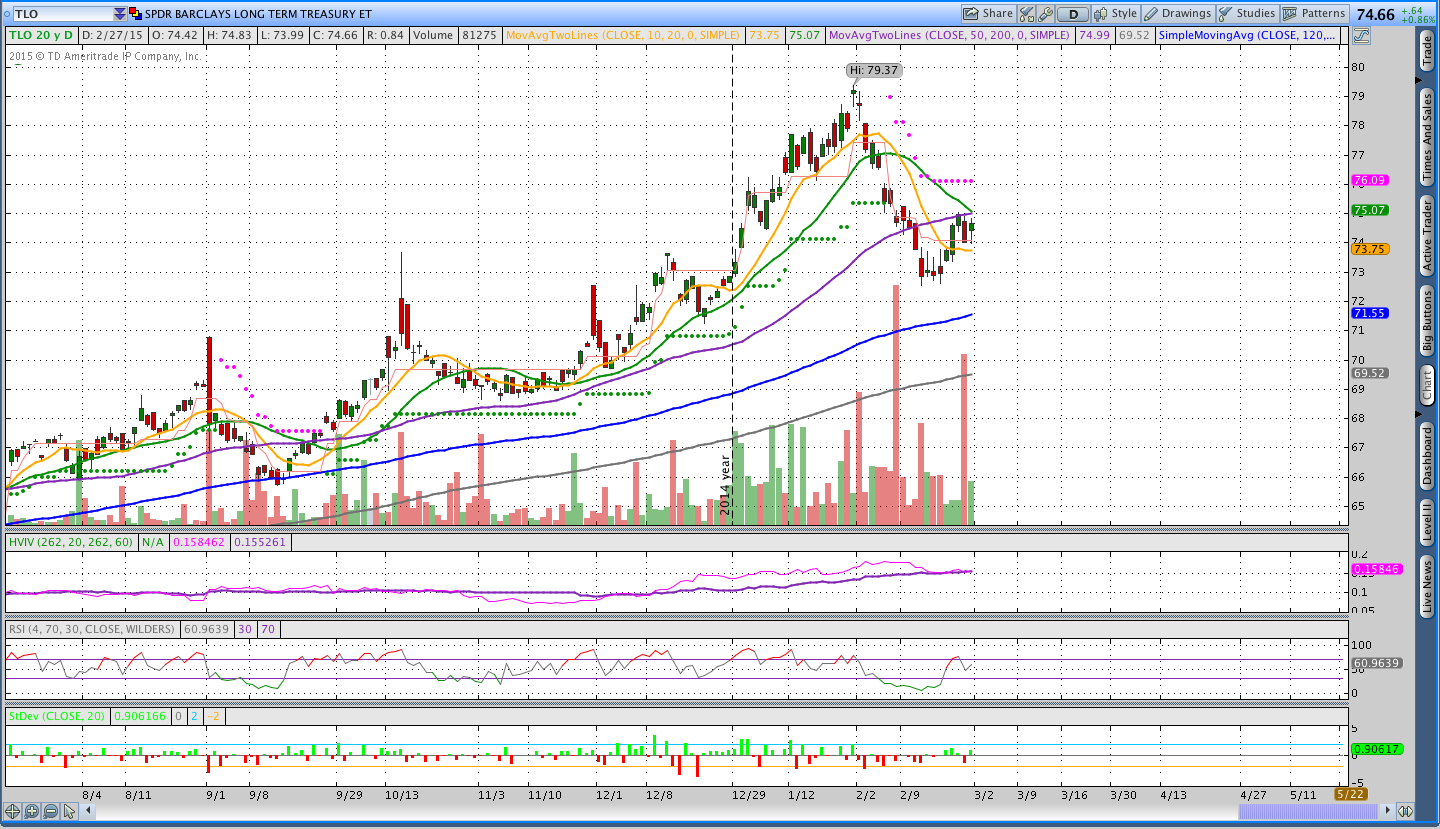Screen dimensions: 1440x829
Task: Click the Share button
Action: (988, 14)
